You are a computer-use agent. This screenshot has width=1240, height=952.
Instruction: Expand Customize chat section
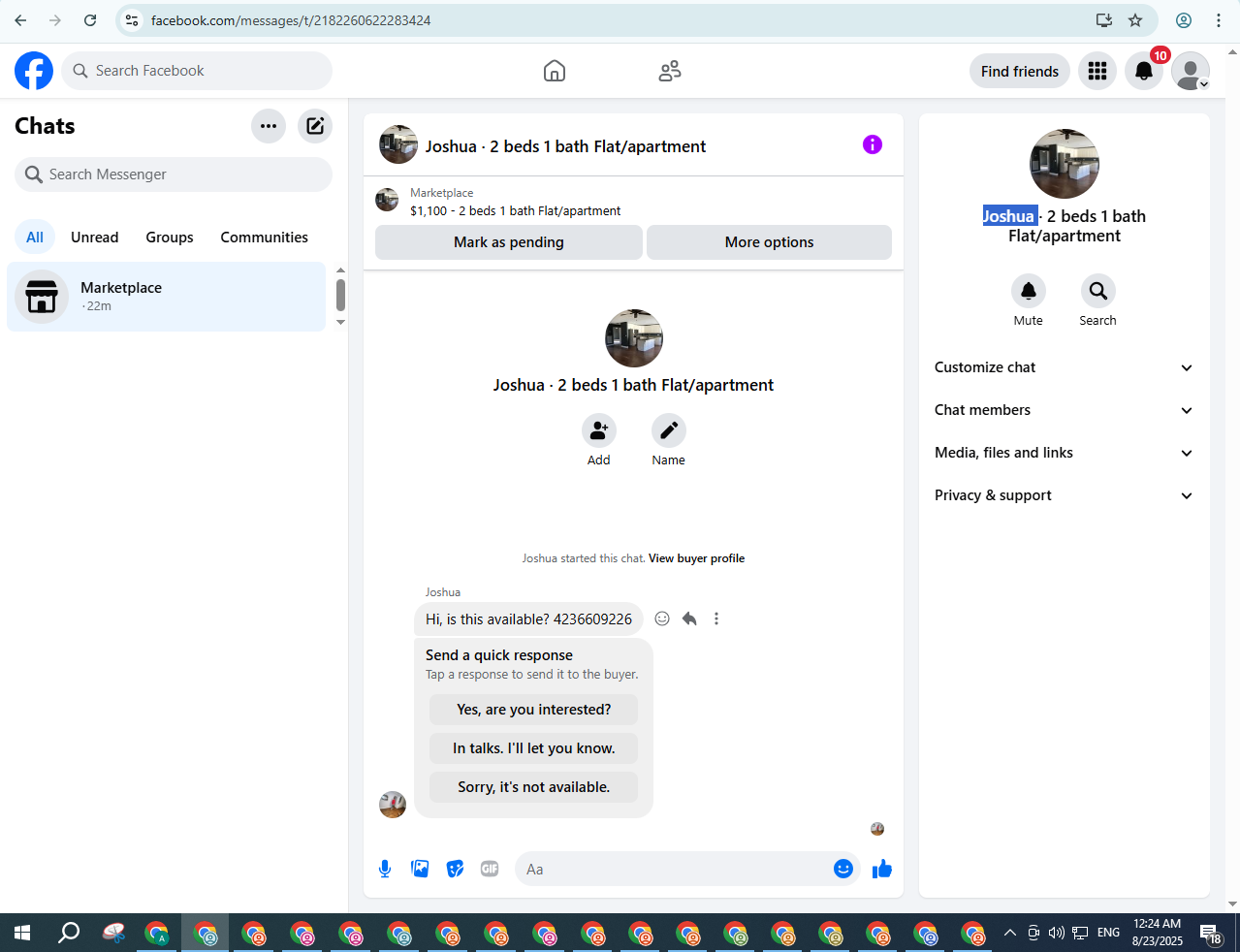pyautogui.click(x=1065, y=367)
